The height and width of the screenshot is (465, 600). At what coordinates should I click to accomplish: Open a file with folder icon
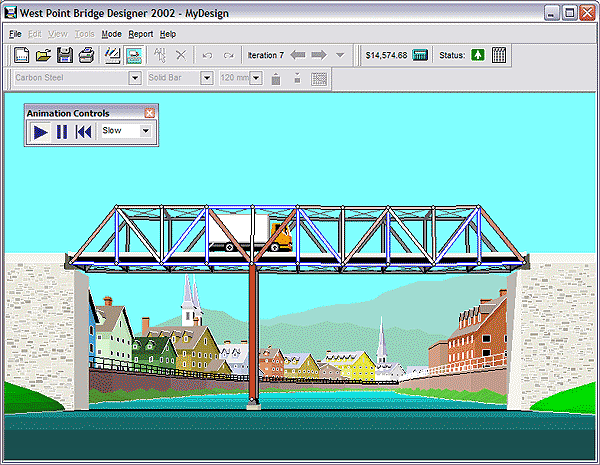(x=43, y=55)
